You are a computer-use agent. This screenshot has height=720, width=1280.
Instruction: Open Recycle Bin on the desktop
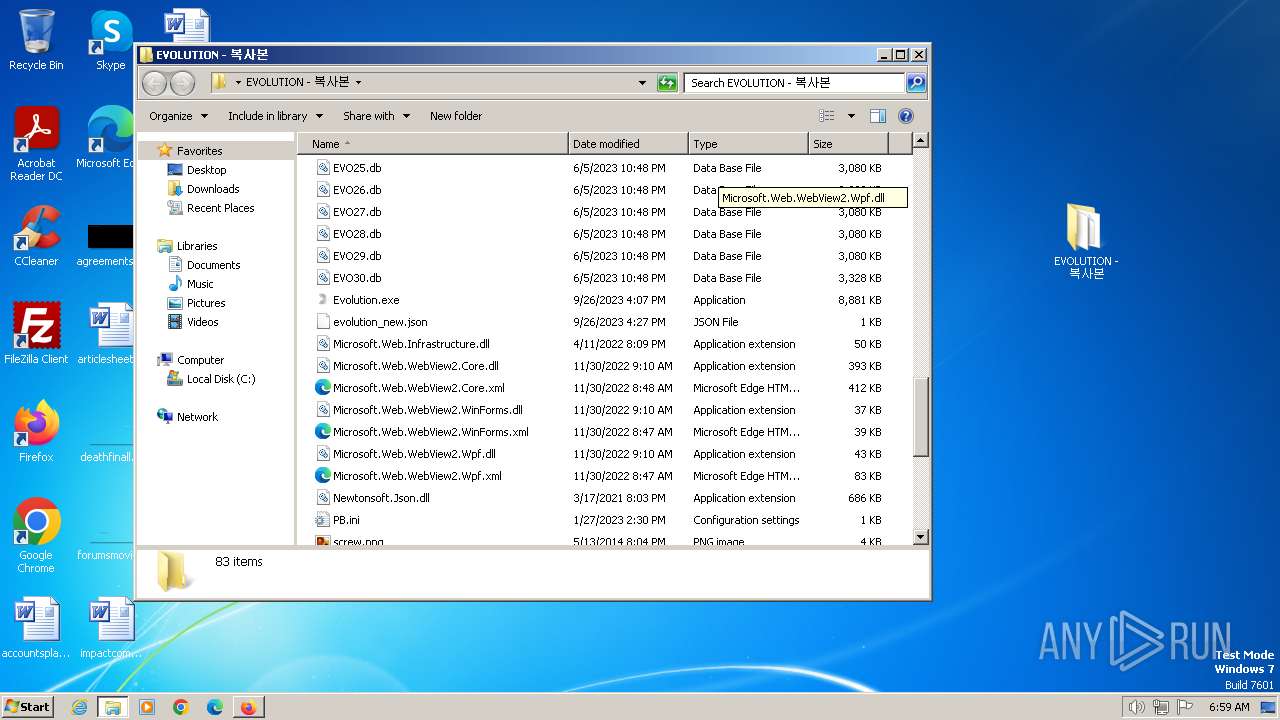[36, 40]
